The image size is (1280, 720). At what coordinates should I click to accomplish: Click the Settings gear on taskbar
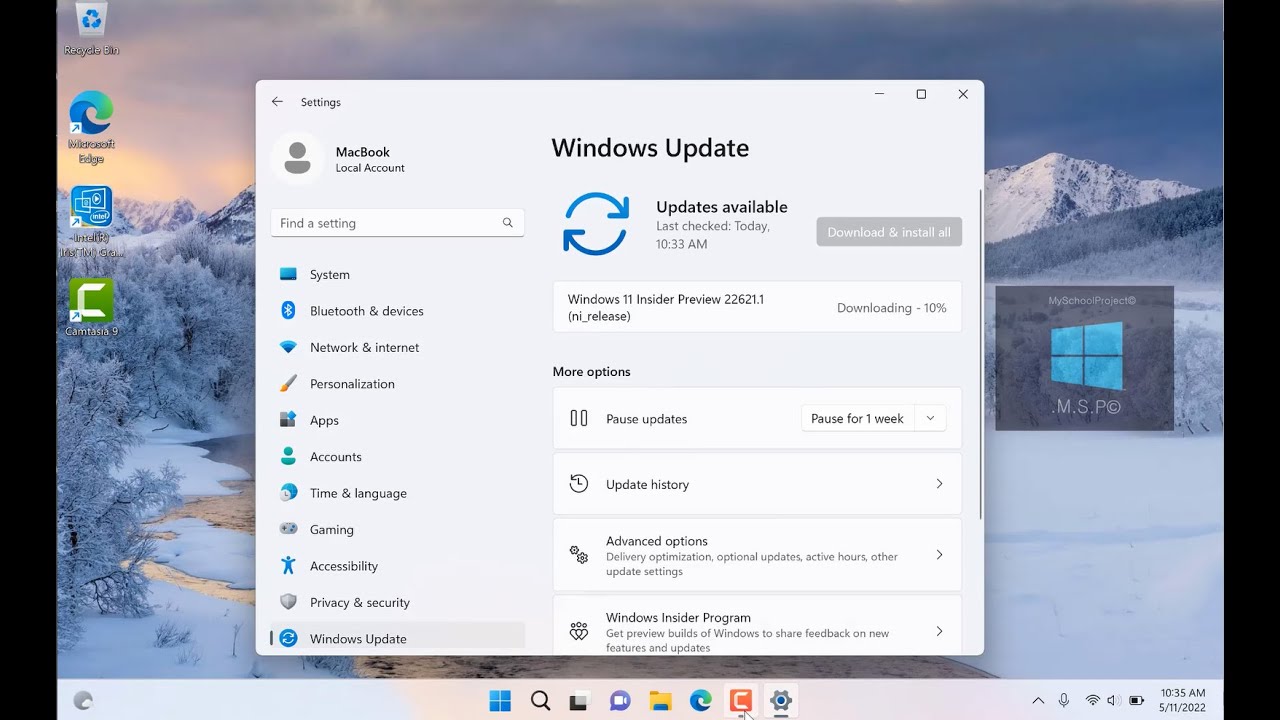click(781, 701)
